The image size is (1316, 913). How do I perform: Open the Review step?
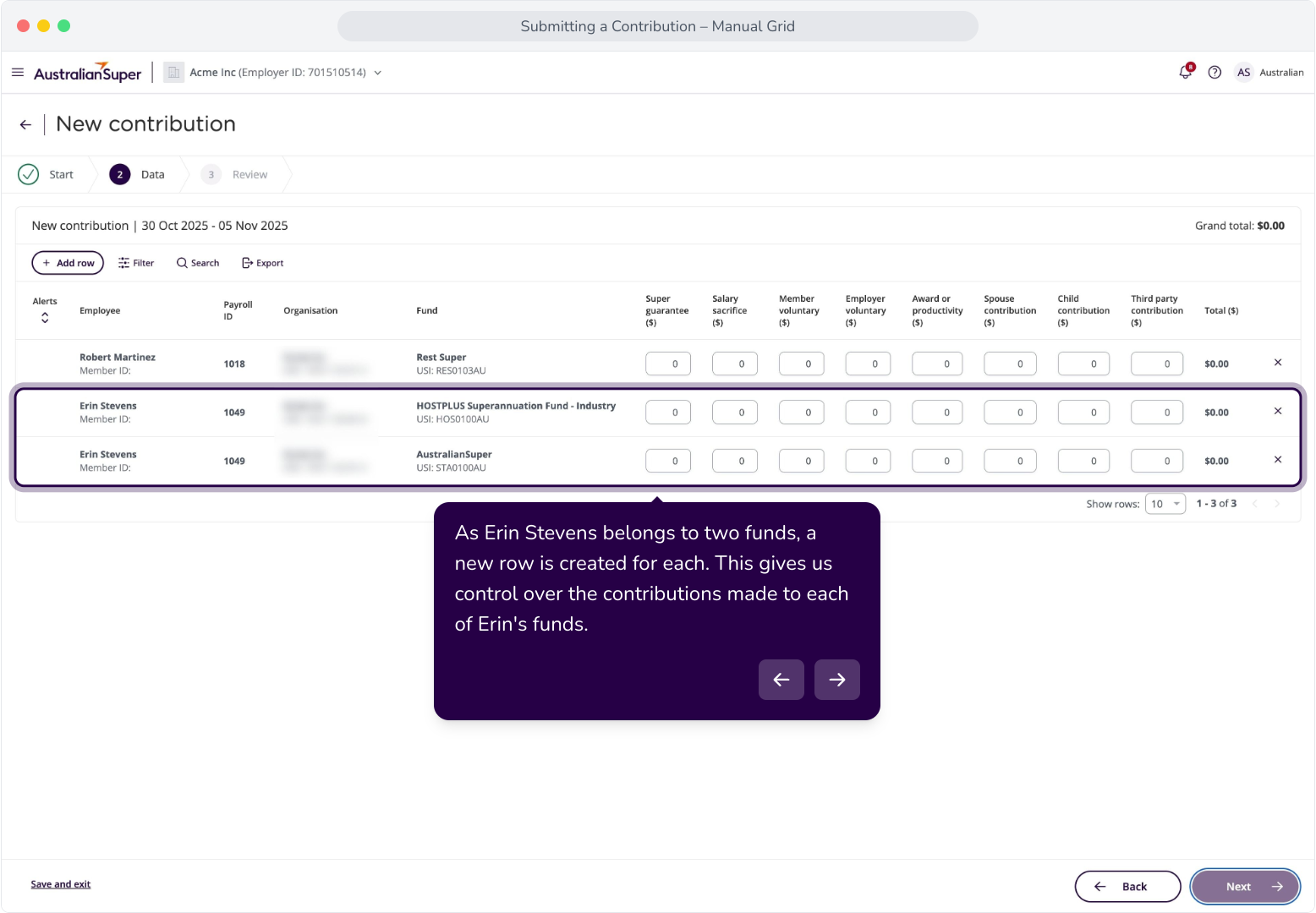pyautogui.click(x=234, y=175)
